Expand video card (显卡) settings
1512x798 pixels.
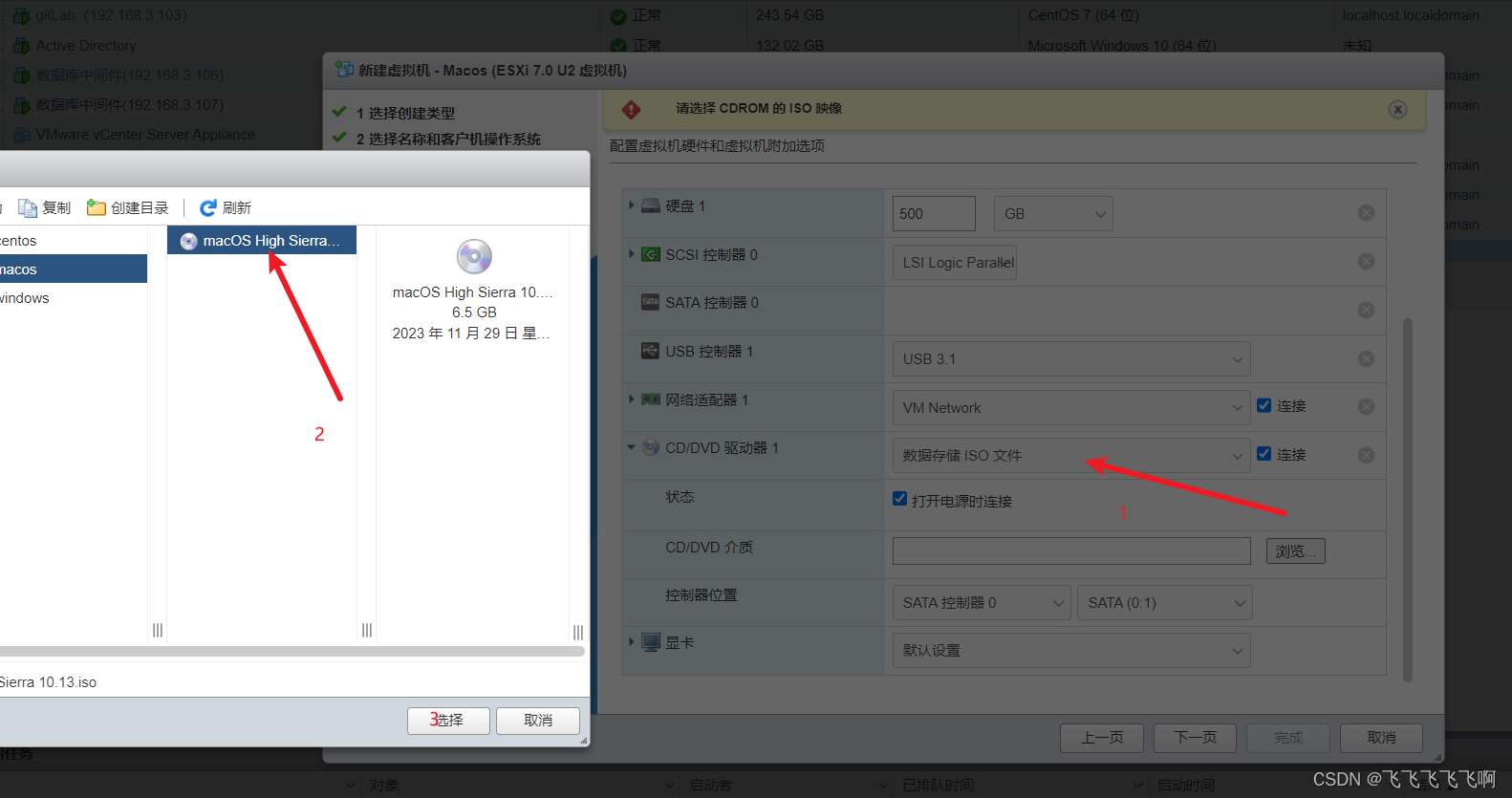pos(632,642)
